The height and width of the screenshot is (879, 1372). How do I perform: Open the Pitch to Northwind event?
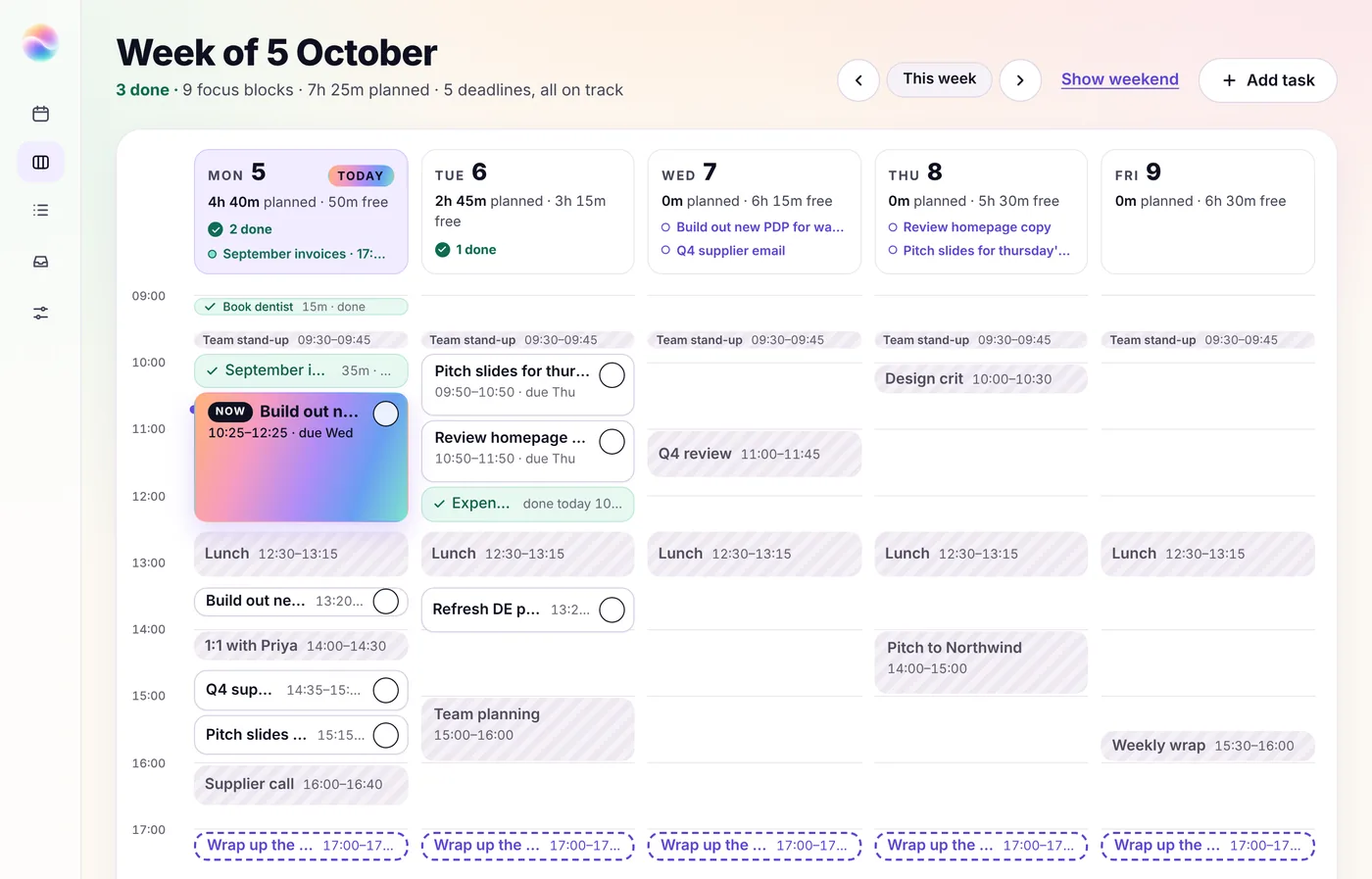pos(981,662)
